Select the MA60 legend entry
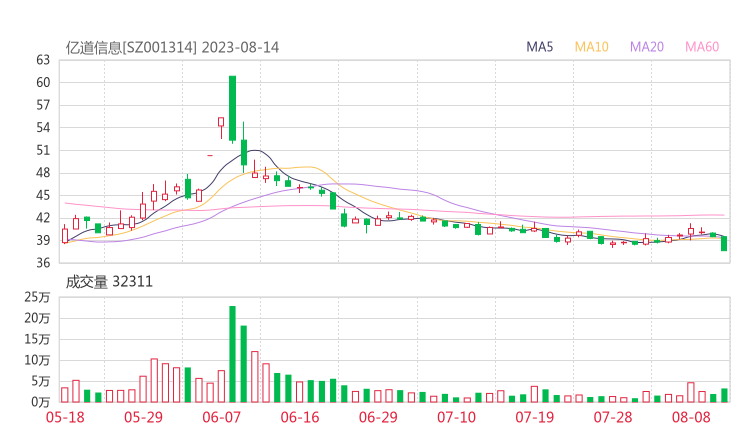This screenshot has height=440, width=740. click(702, 47)
